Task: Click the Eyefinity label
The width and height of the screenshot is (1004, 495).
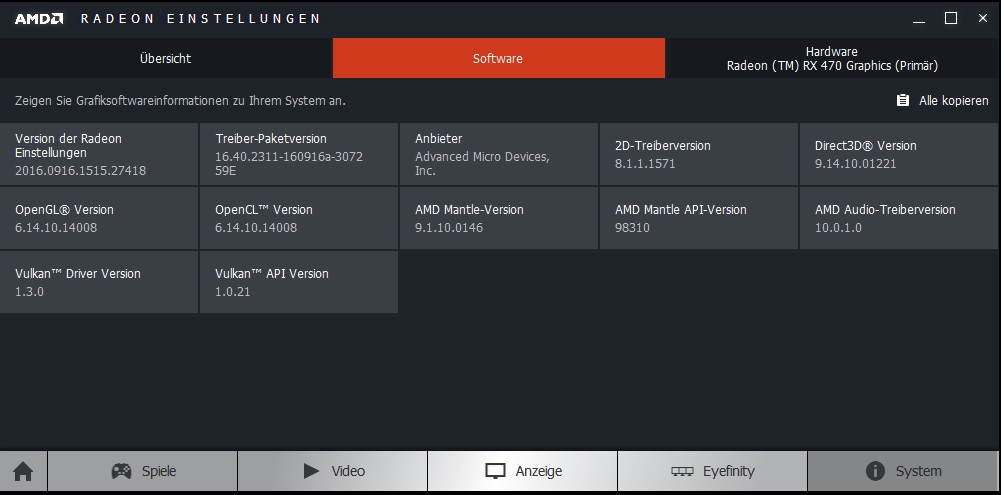Action: (x=729, y=472)
